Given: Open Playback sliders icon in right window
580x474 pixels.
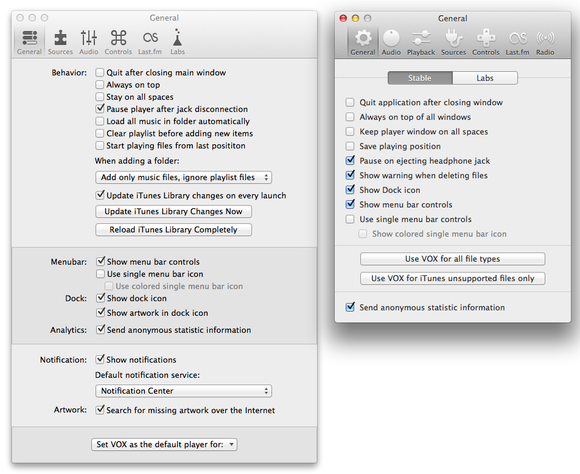Looking at the screenshot, I should [x=421, y=42].
